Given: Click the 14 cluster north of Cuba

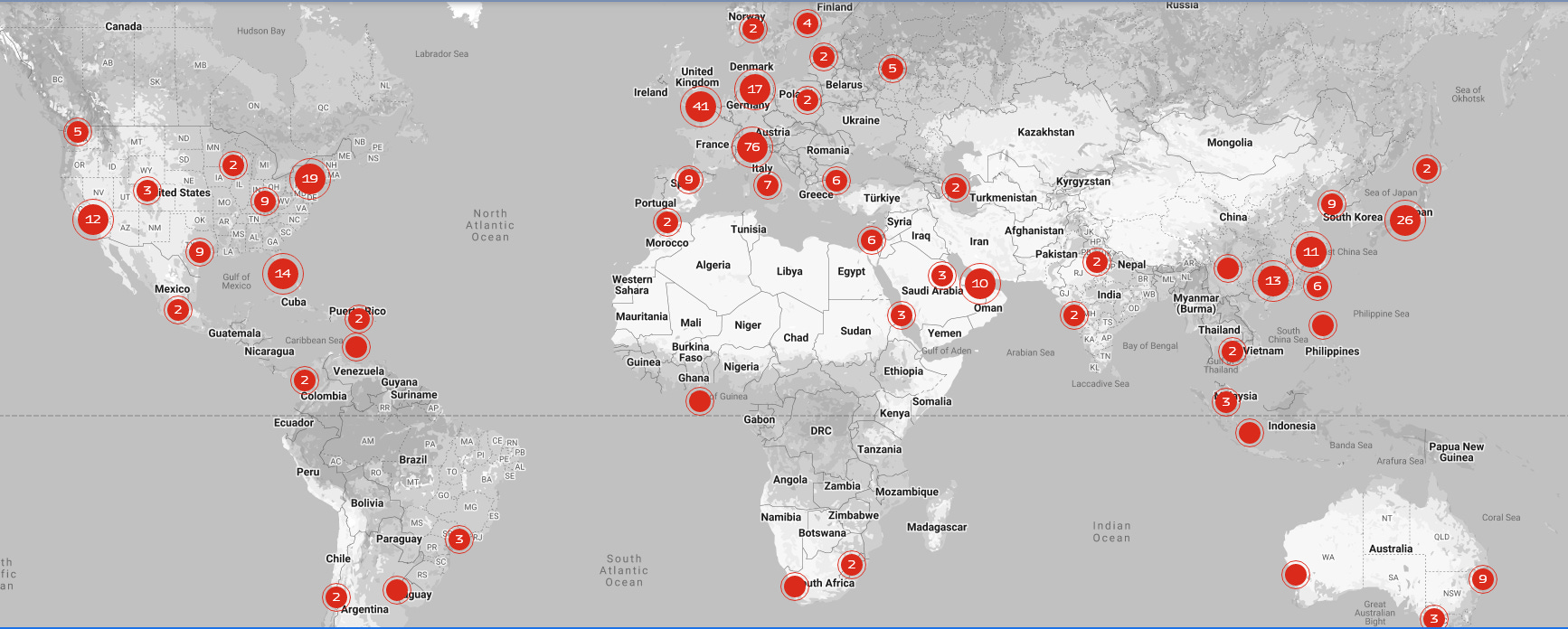Looking at the screenshot, I should [283, 273].
